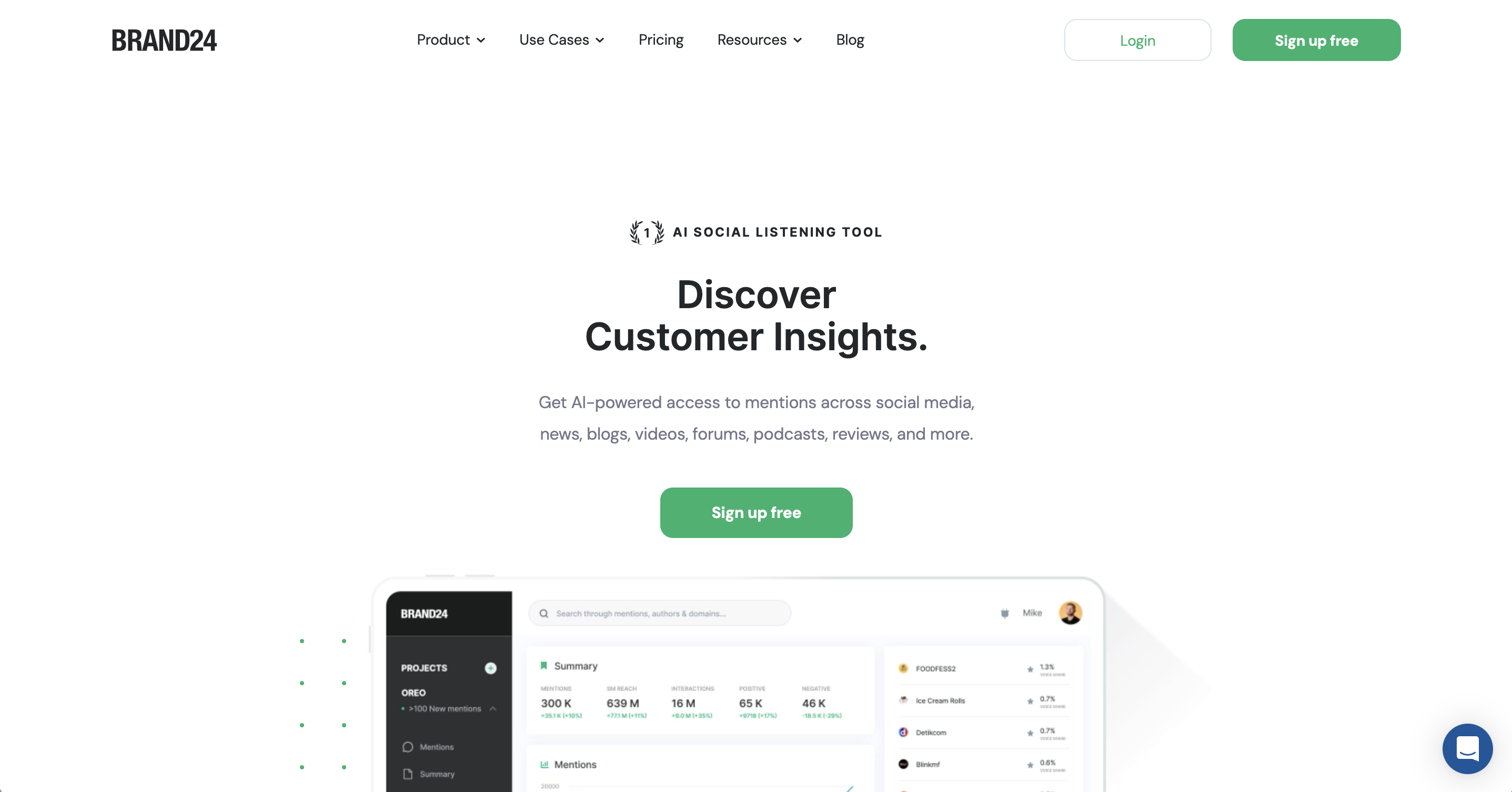Click the Sign up free hero button

(756, 512)
